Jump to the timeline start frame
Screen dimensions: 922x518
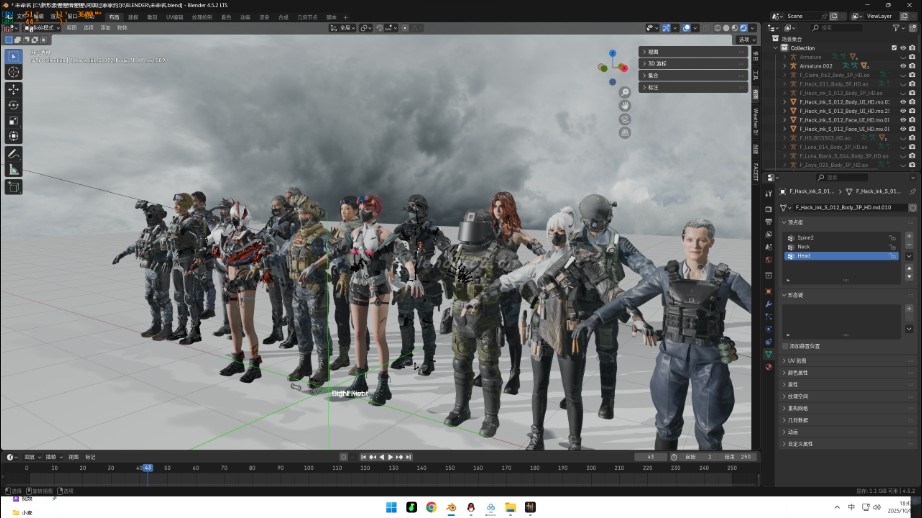pyautogui.click(x=363, y=457)
